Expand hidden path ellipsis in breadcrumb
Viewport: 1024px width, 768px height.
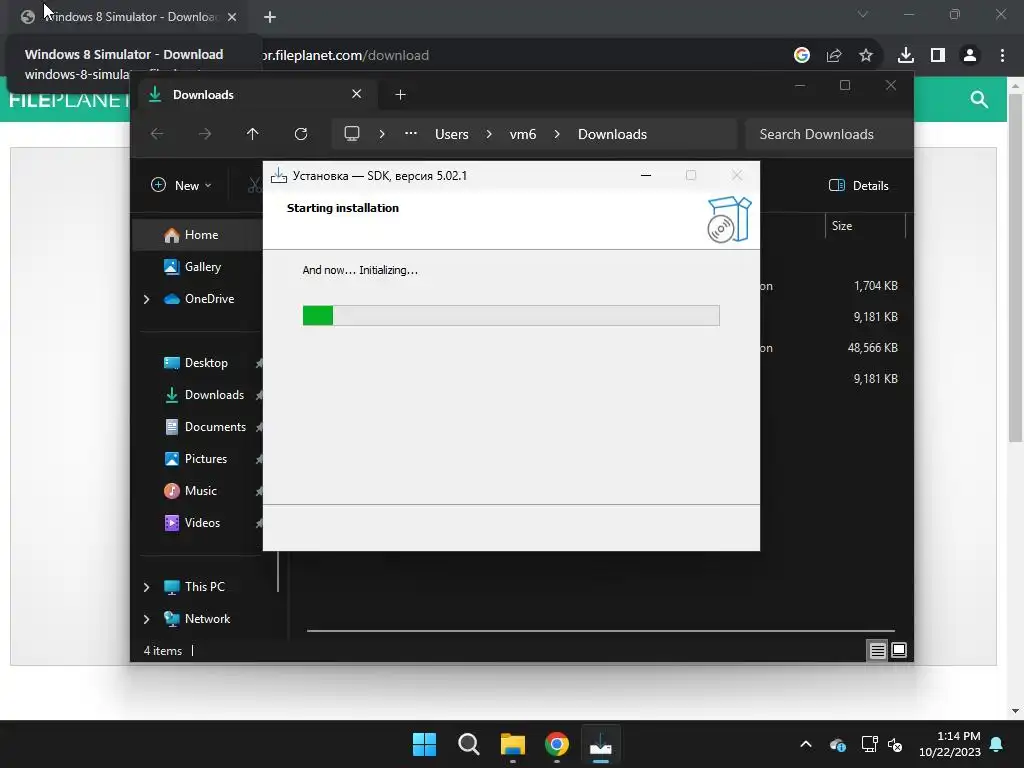tap(411, 133)
